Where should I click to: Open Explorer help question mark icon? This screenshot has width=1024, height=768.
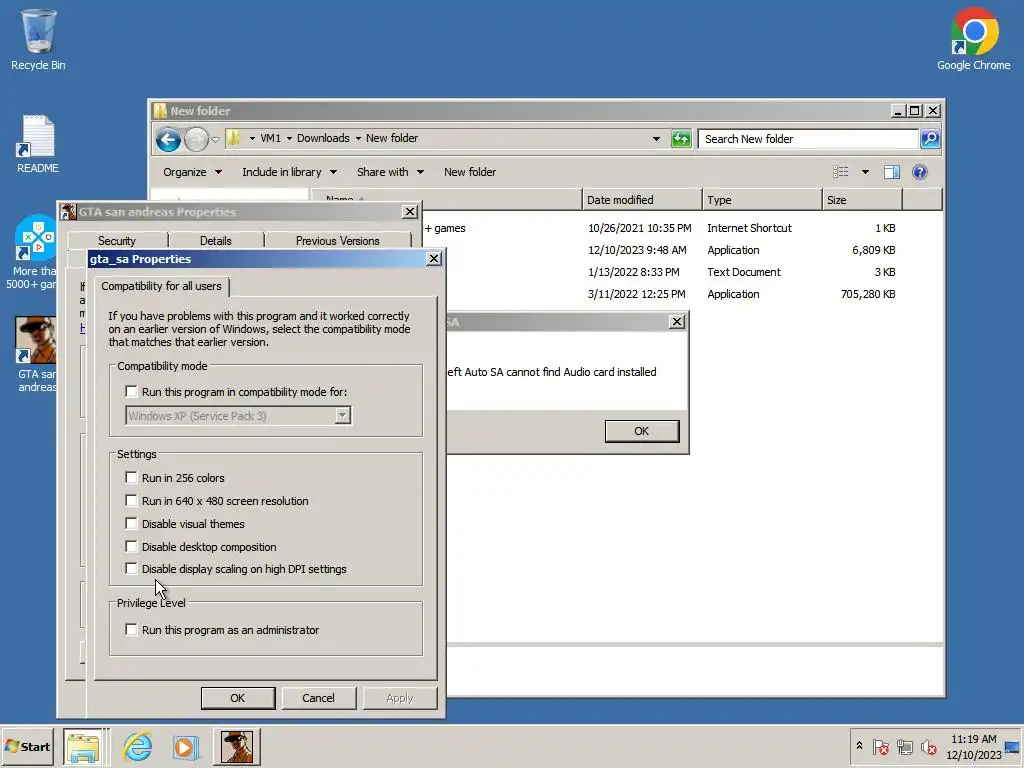(x=920, y=172)
